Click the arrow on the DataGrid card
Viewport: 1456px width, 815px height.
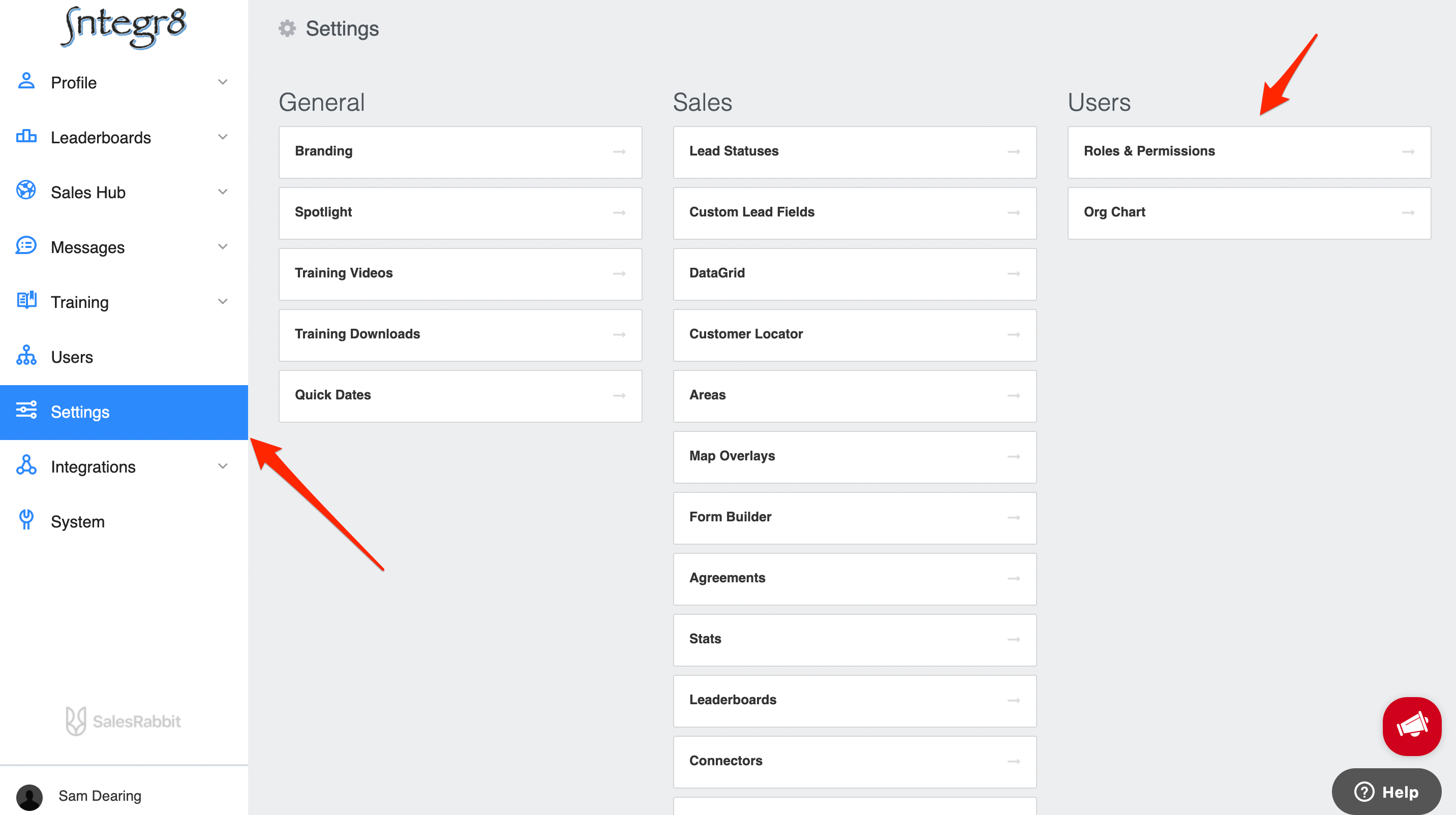[x=1013, y=274]
